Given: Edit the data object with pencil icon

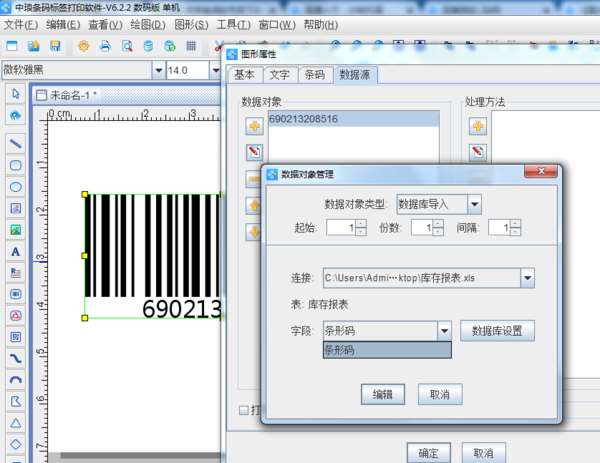Looking at the screenshot, I should [x=254, y=152].
